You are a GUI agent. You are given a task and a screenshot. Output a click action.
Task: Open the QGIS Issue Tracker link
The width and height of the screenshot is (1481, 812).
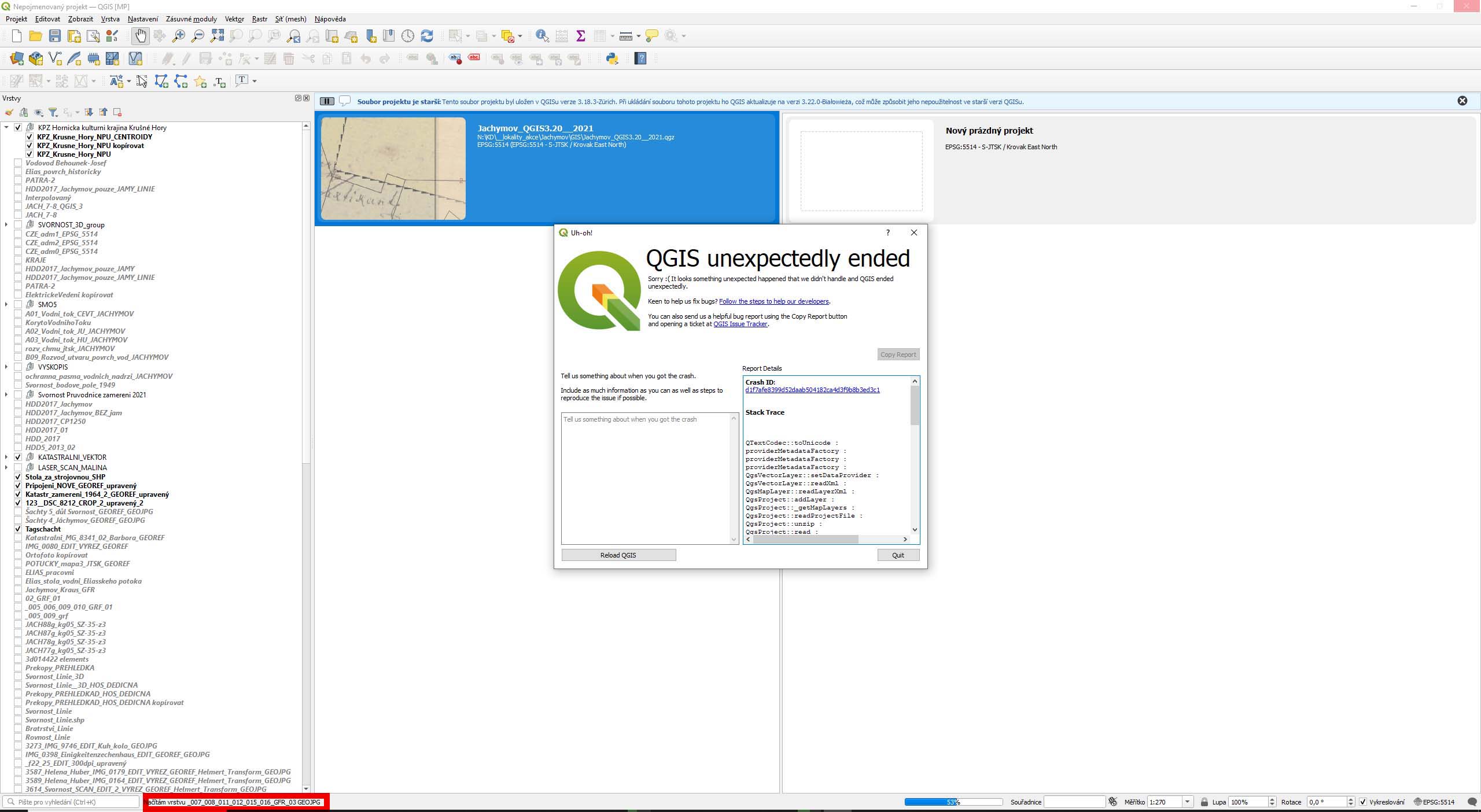[x=740, y=324]
